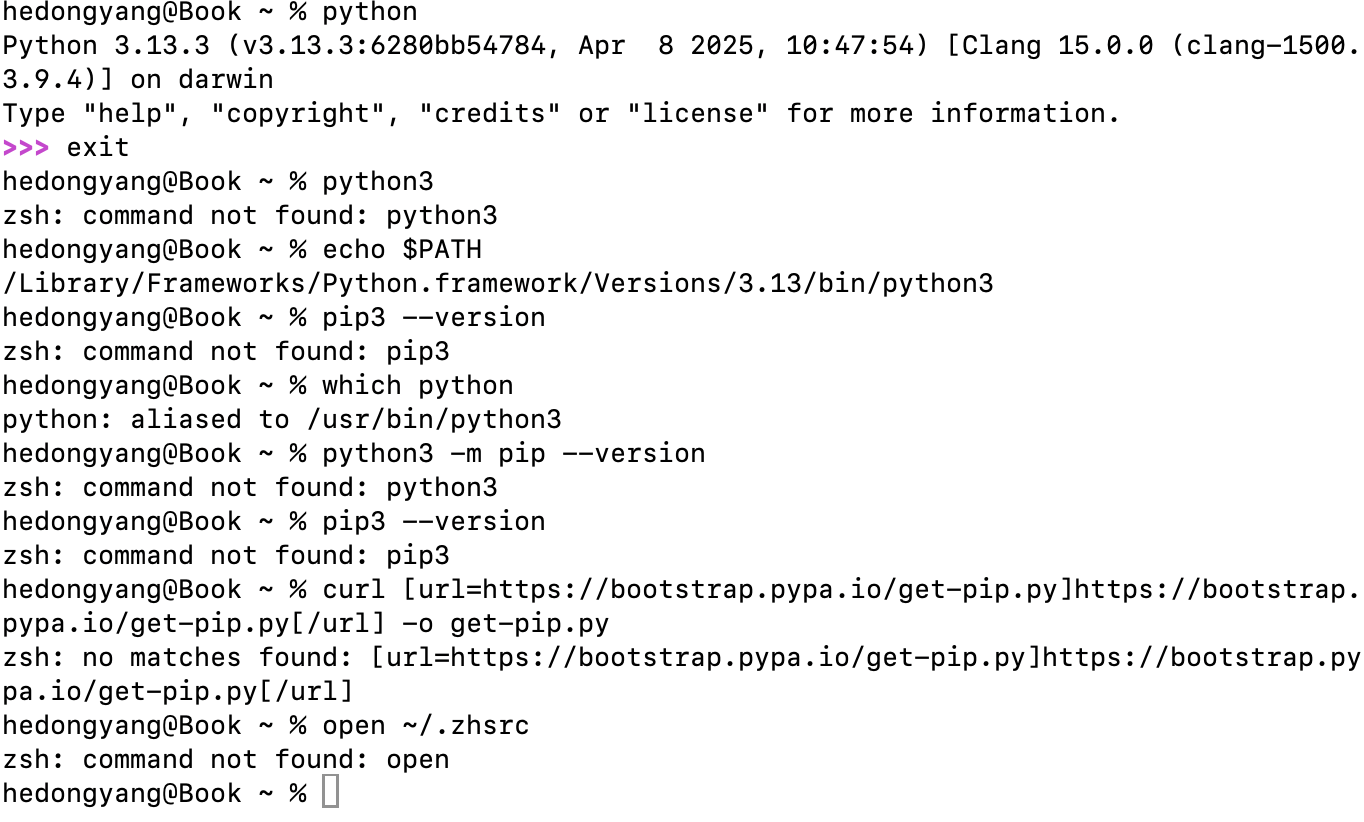Click the 'which python' command text
Image resolution: width=1364 pixels, height=822 pixels.
point(418,385)
